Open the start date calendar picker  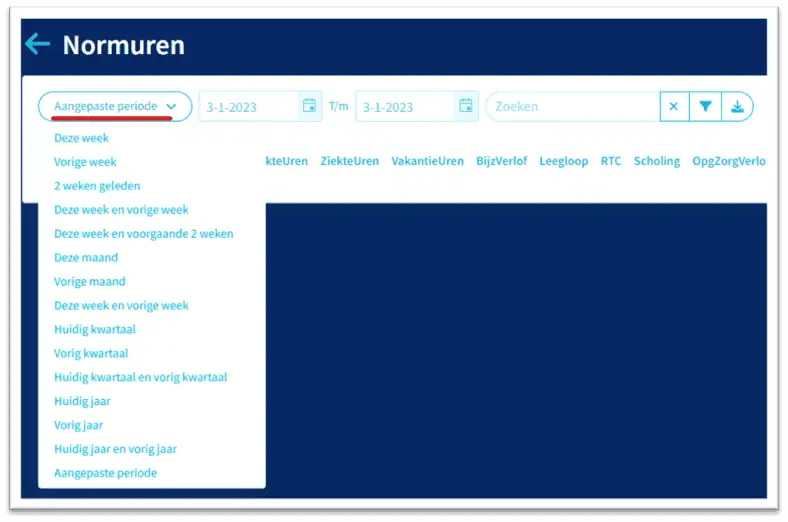coord(309,106)
